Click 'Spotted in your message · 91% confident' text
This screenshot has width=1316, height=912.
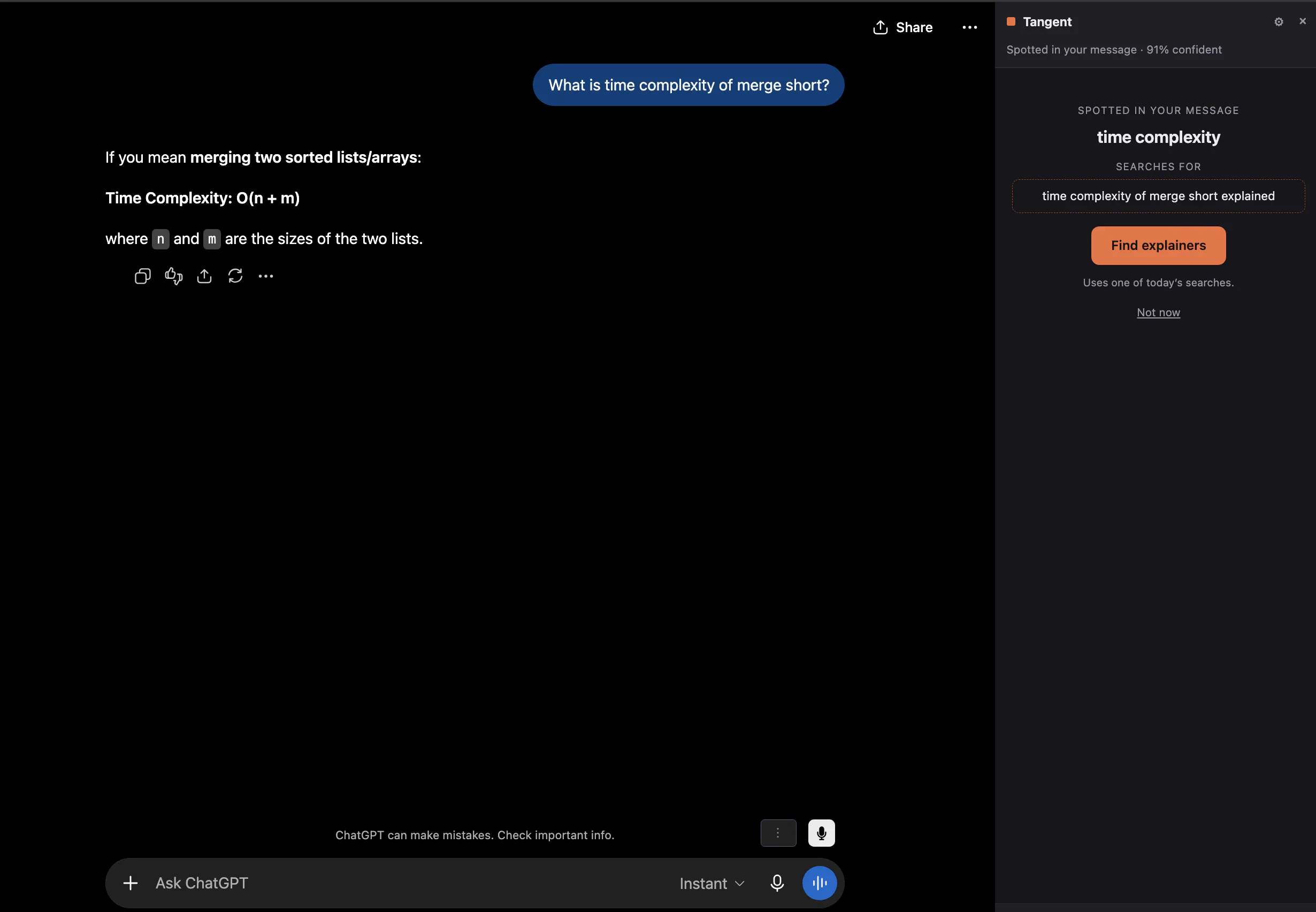(1114, 50)
